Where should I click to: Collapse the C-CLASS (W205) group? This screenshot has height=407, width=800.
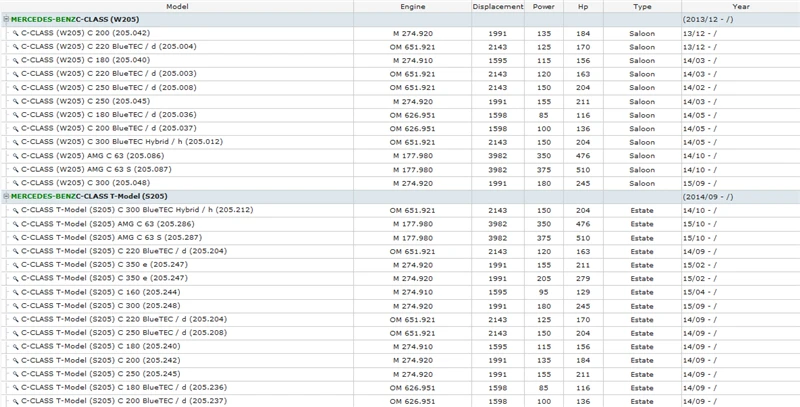(x=6, y=19)
